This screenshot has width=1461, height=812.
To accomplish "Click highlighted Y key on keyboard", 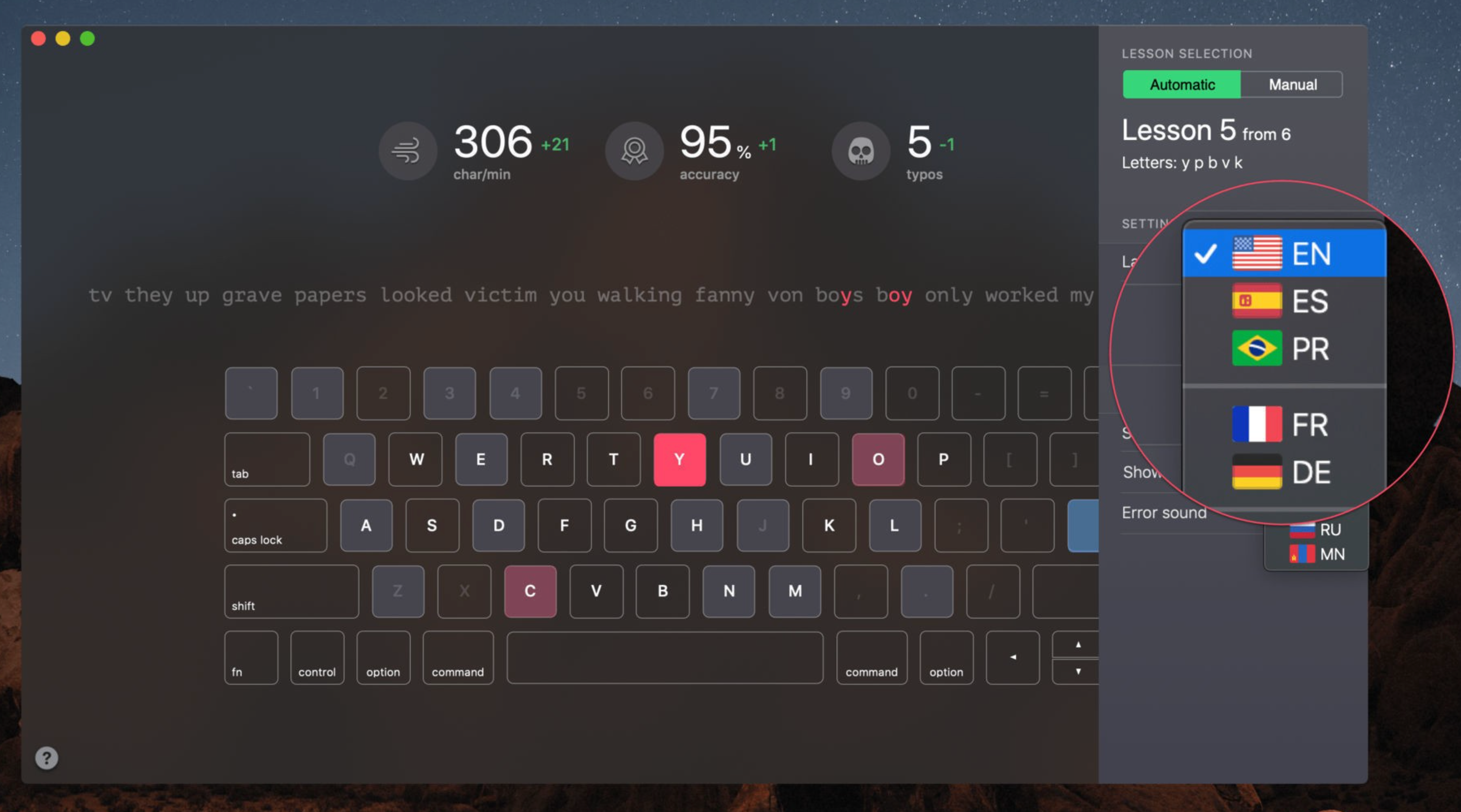I will [680, 459].
